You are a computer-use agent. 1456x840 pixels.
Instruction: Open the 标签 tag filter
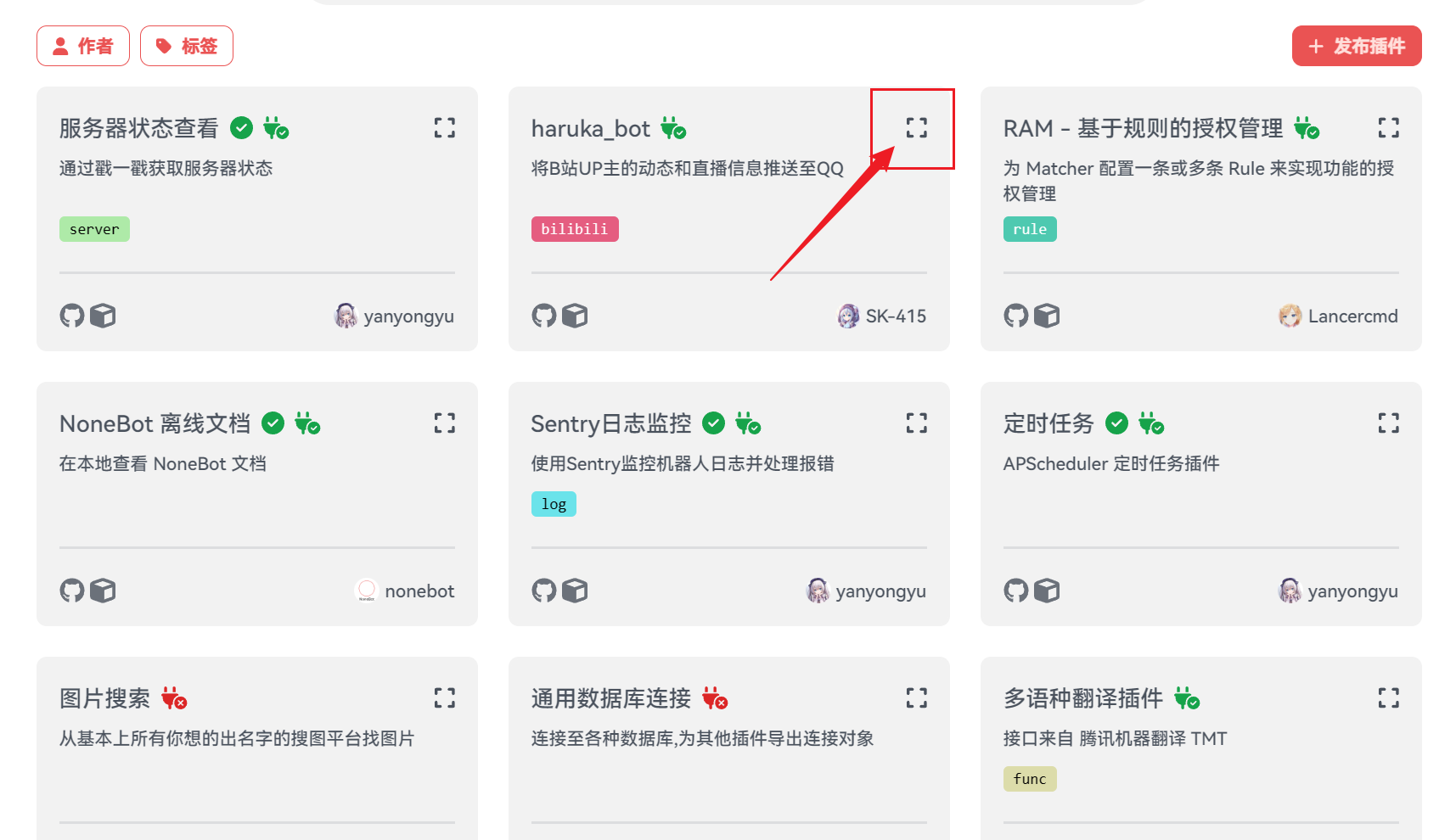click(x=187, y=46)
